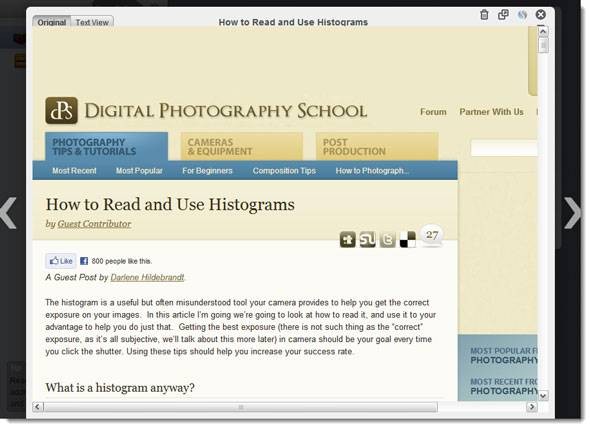The height and width of the screenshot is (428, 590).
Task: Switch to the Original tab
Action: tap(52, 22)
